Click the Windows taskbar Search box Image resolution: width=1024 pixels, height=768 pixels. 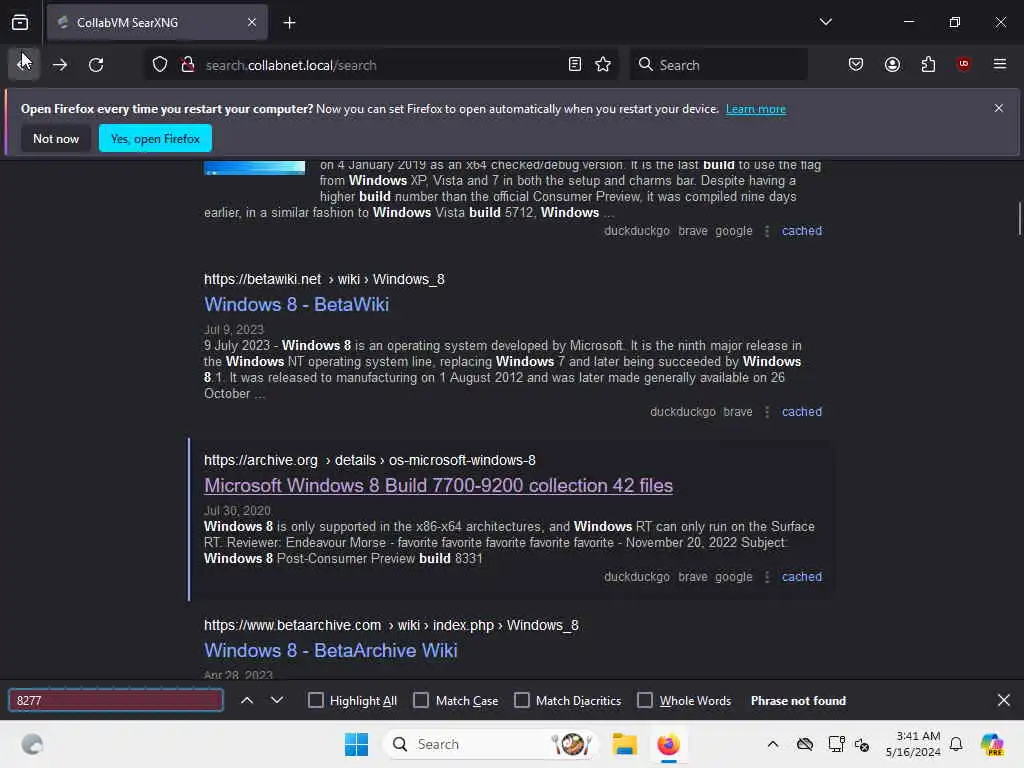pyautogui.click(x=490, y=744)
